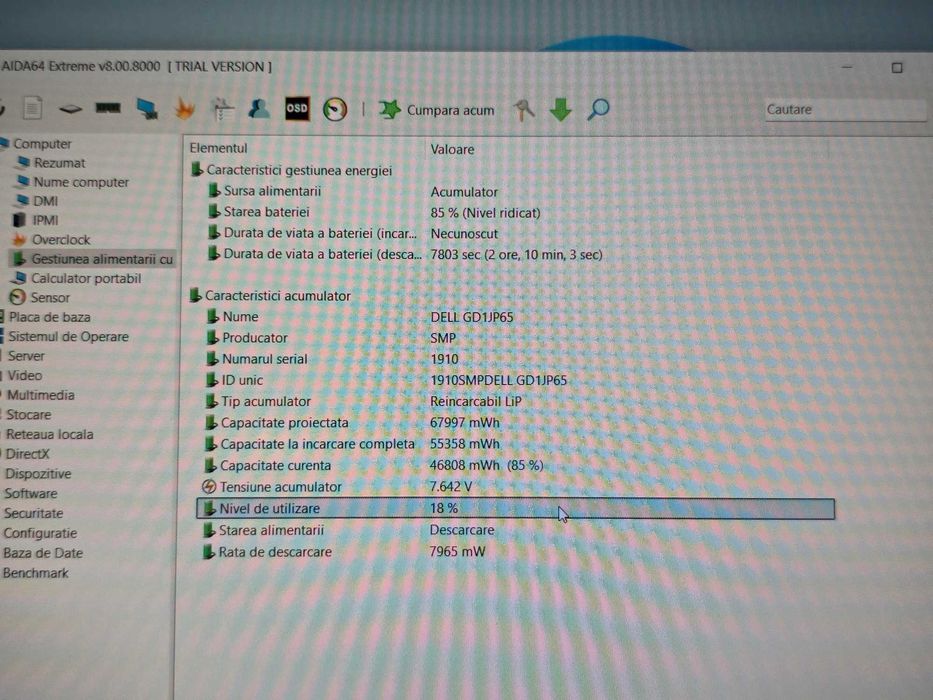This screenshot has height=700, width=933.
Task: Select the Caracteristici acumulator group row
Action: [271, 296]
